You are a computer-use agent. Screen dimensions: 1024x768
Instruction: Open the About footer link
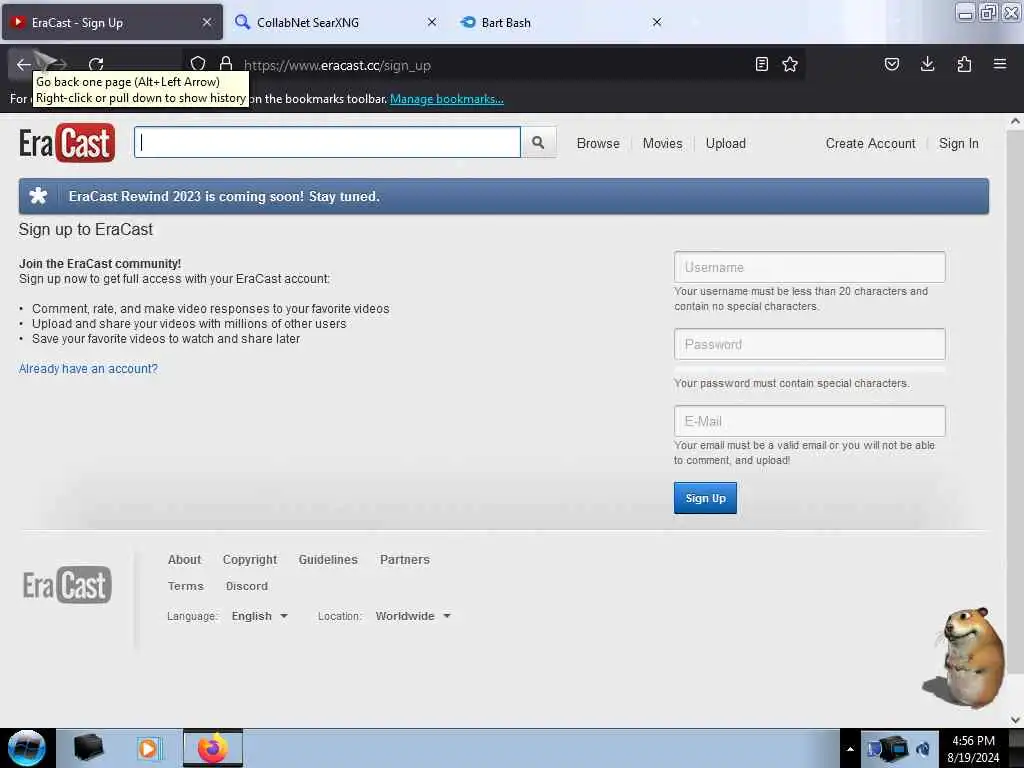tap(184, 560)
